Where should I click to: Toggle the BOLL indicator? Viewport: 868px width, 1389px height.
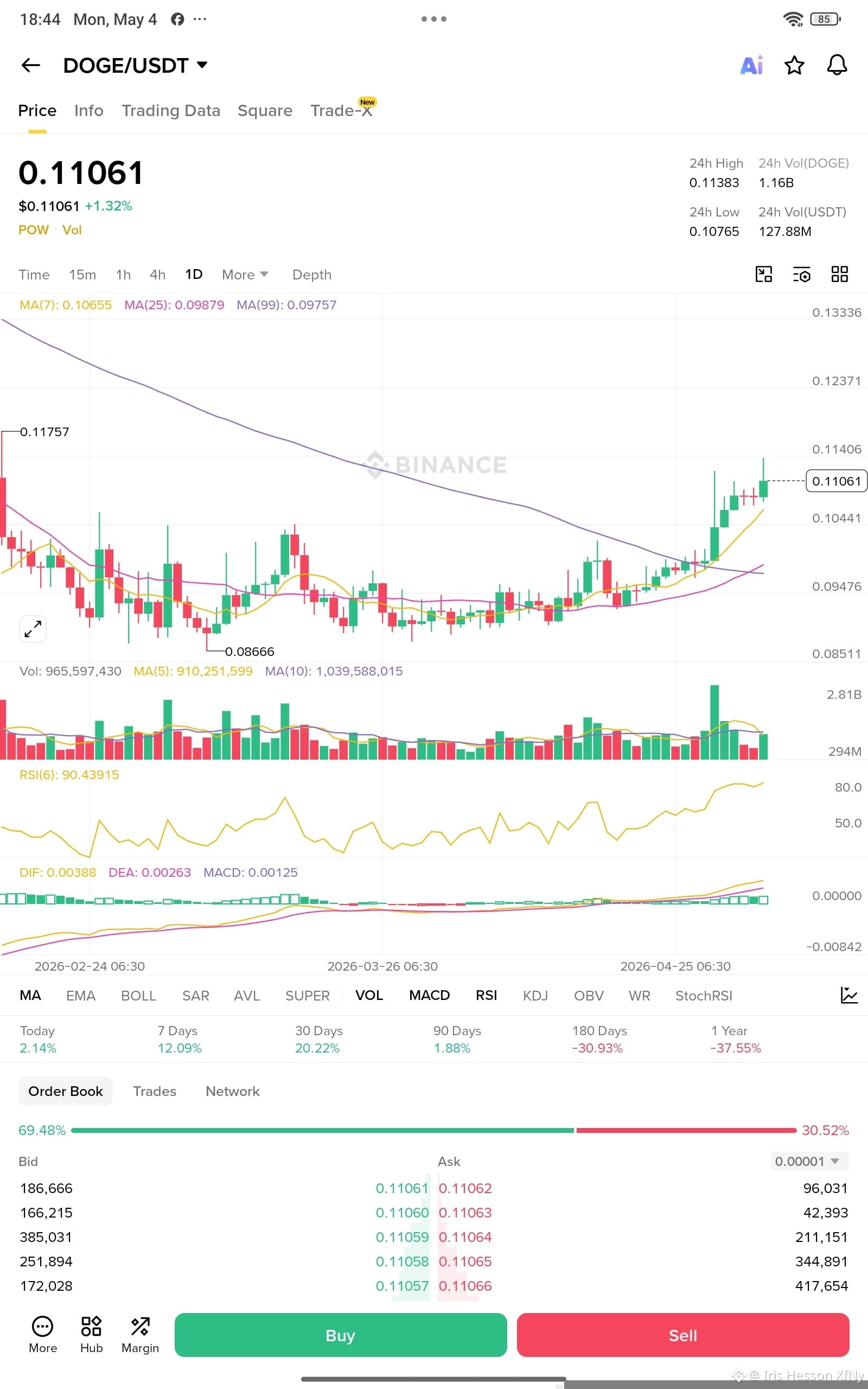point(138,995)
